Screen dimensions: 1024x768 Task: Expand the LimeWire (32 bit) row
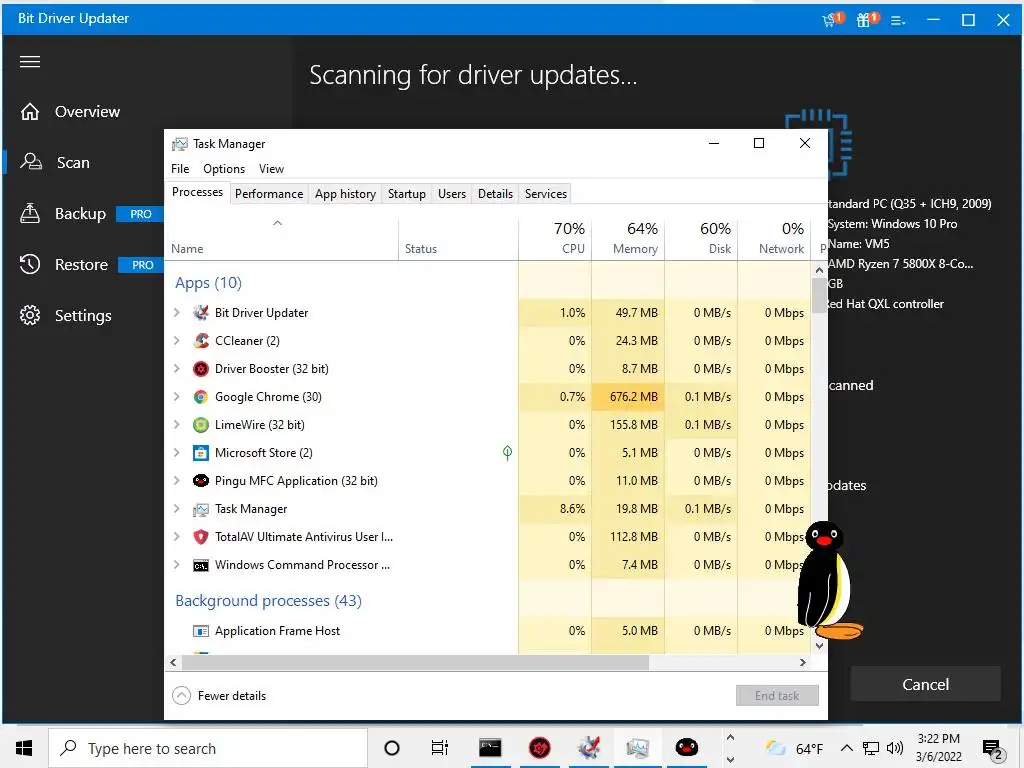pos(176,425)
